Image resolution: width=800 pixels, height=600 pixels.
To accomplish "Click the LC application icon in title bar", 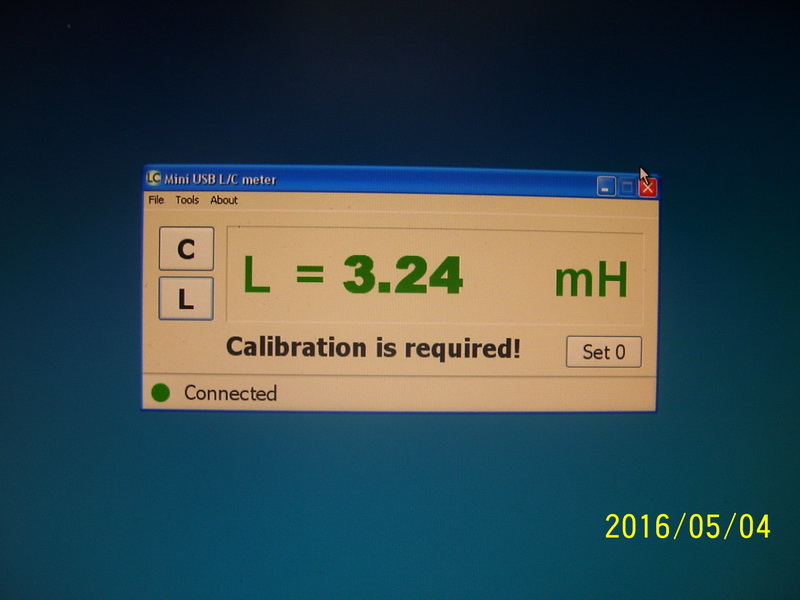I will [153, 178].
